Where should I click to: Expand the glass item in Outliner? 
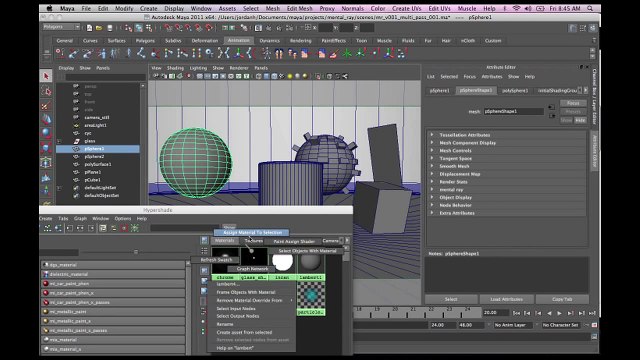[x=59, y=141]
